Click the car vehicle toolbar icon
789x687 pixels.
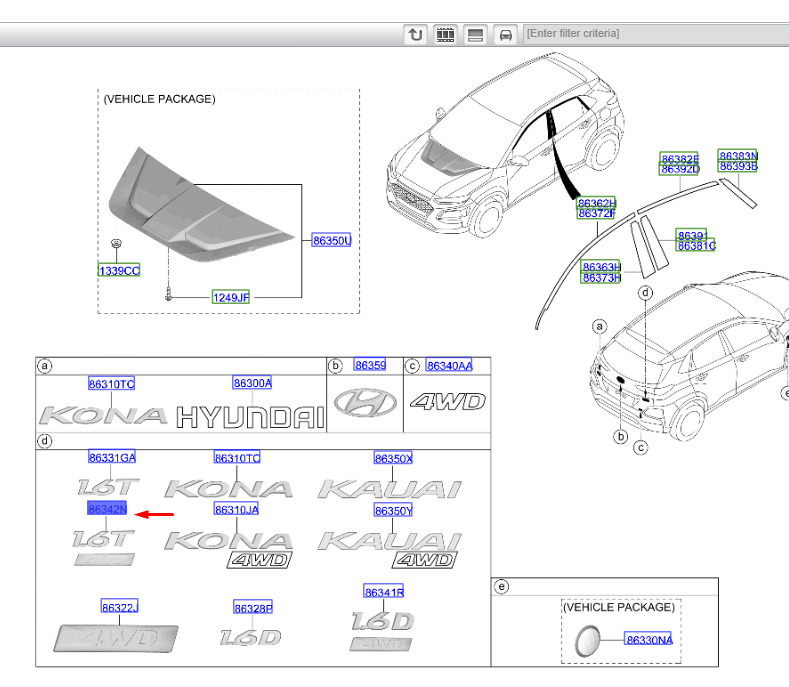point(506,35)
